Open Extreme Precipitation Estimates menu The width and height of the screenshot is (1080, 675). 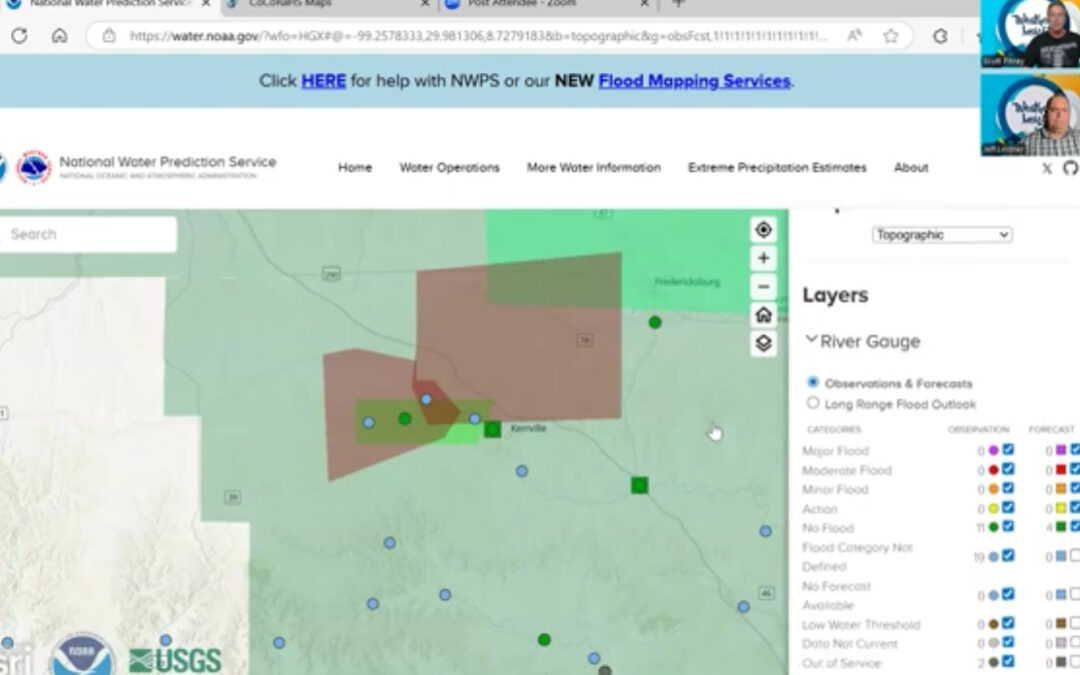click(x=777, y=167)
